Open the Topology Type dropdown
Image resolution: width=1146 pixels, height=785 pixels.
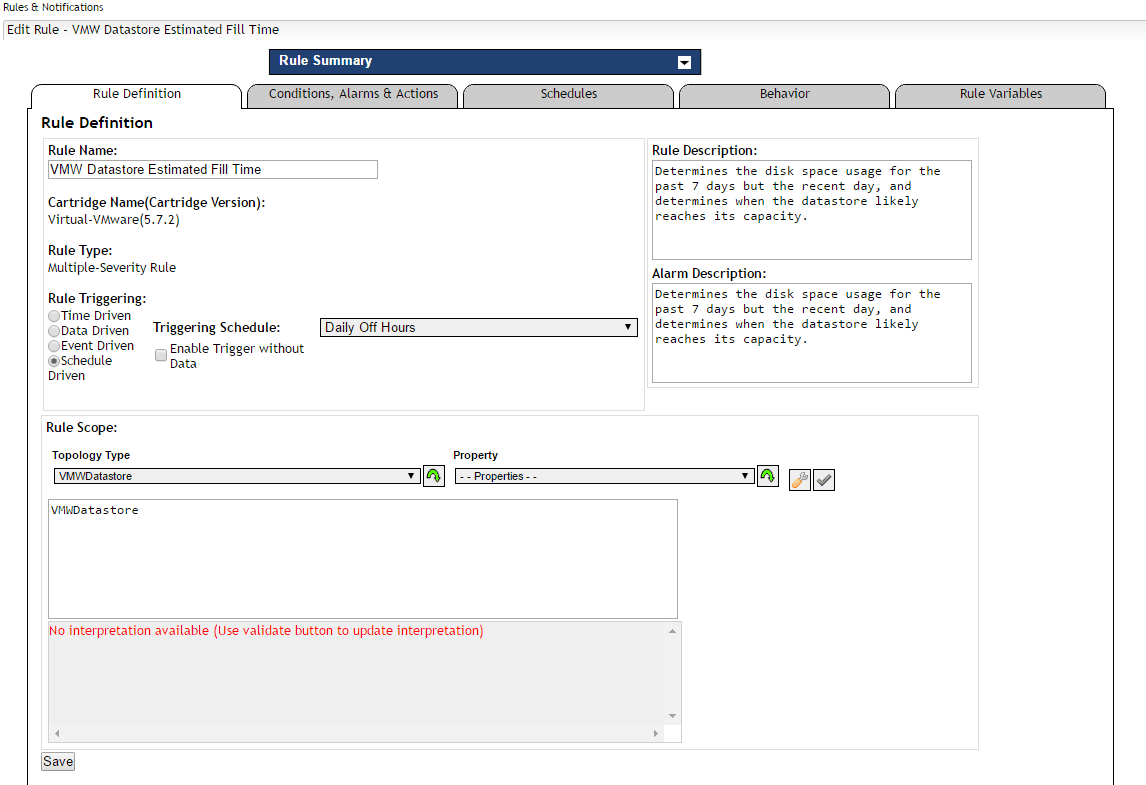pyautogui.click(x=238, y=476)
